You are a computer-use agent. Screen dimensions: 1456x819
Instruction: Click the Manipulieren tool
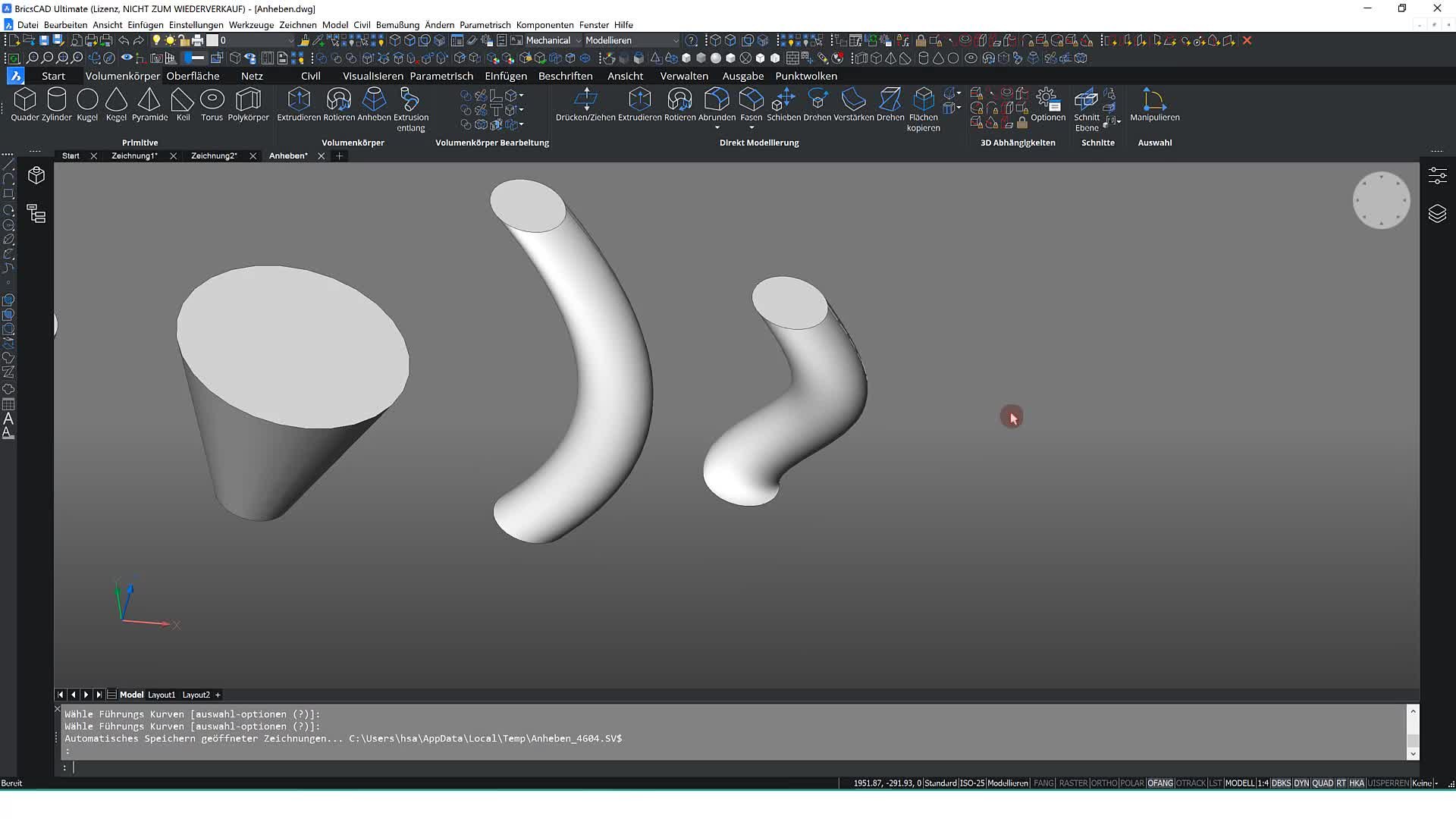1154,104
